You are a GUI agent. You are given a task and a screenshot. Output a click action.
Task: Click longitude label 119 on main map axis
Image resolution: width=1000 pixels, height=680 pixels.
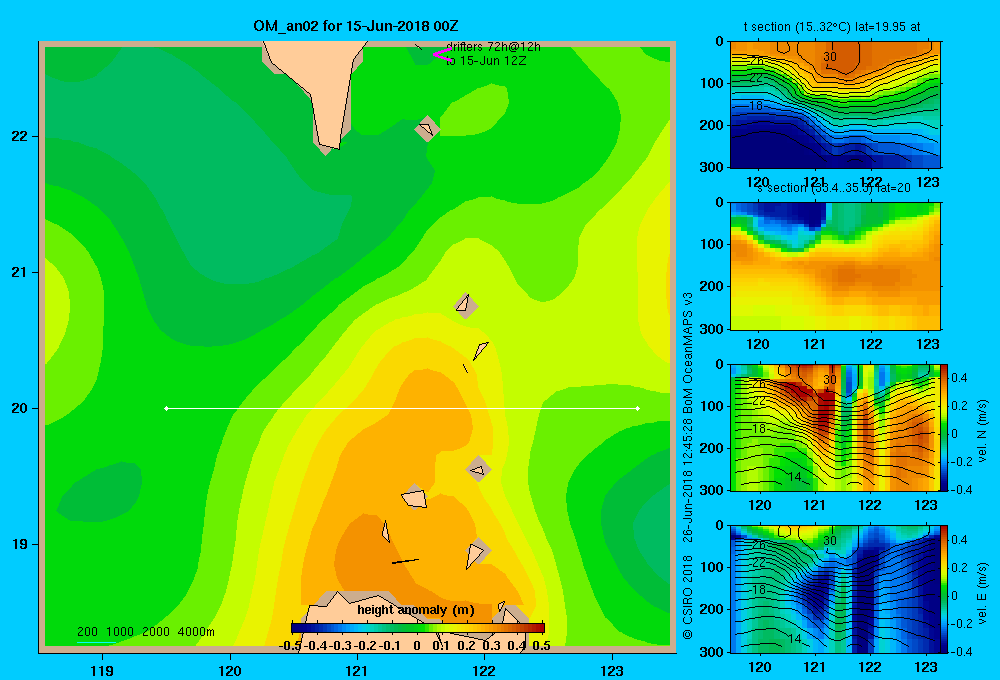[x=102, y=670]
